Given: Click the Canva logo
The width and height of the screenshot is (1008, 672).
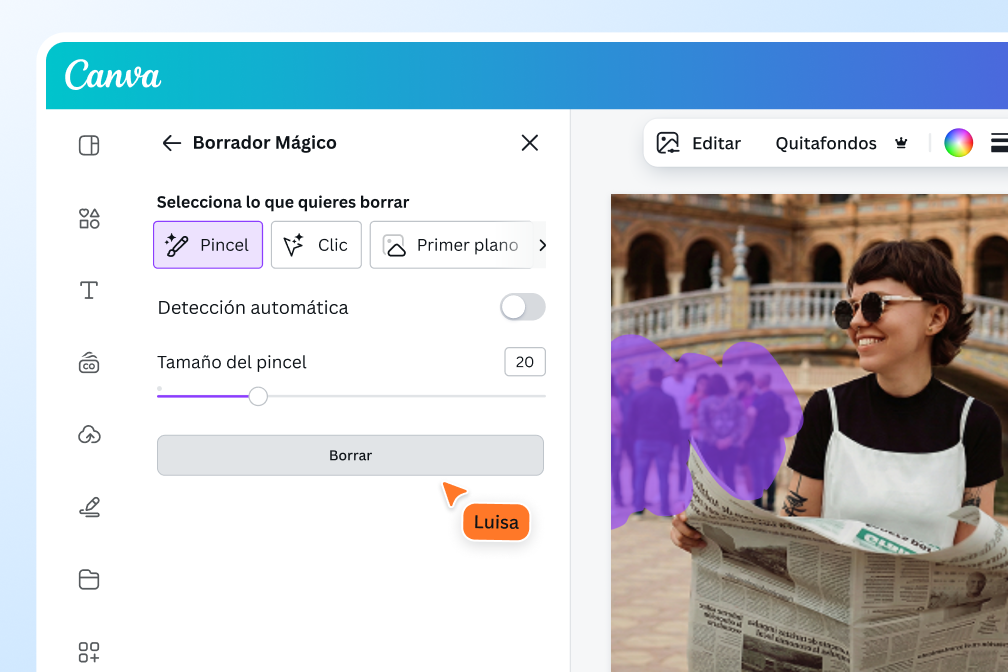Looking at the screenshot, I should 112,75.
